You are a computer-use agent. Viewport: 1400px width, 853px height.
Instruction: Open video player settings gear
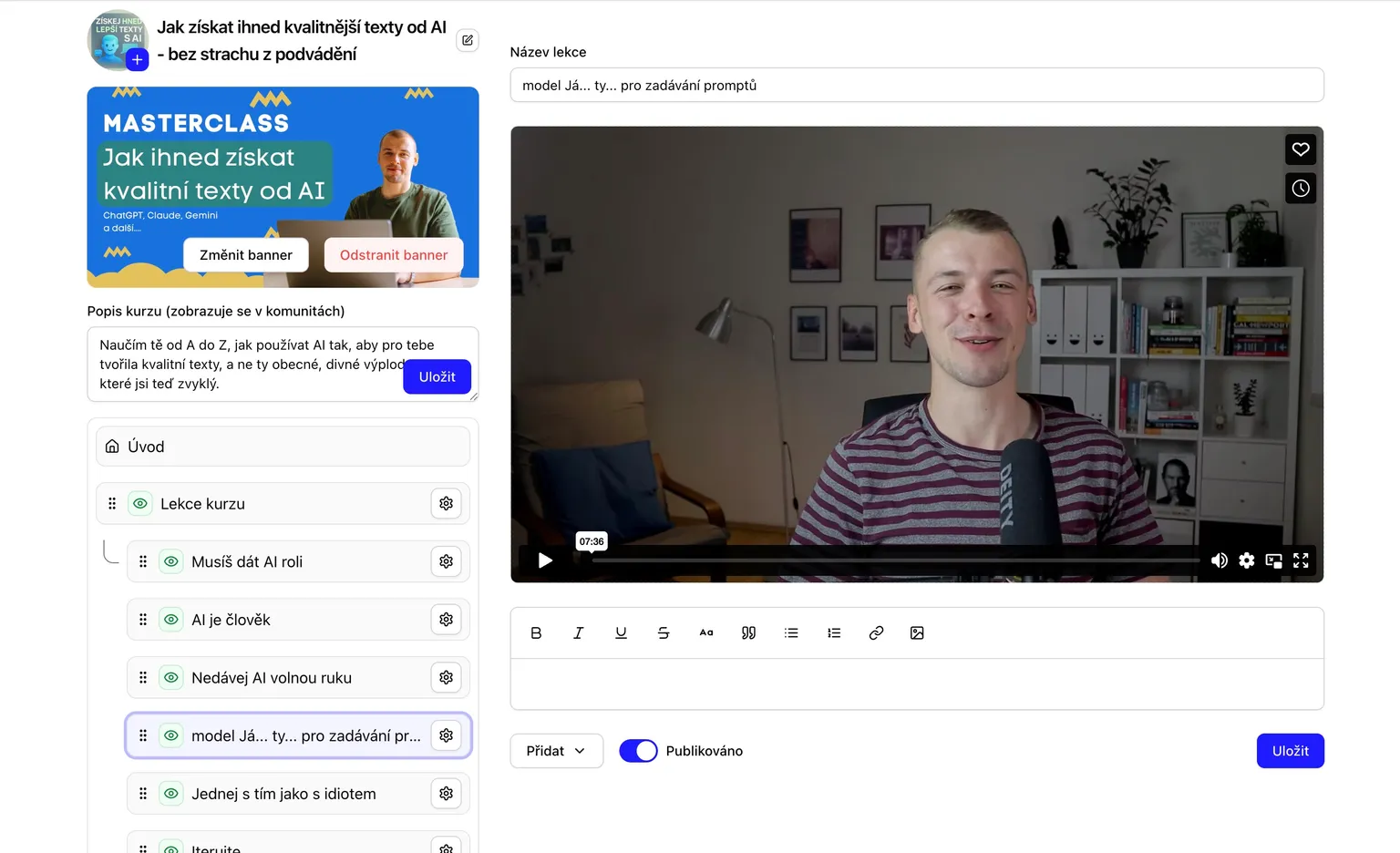point(1246,560)
